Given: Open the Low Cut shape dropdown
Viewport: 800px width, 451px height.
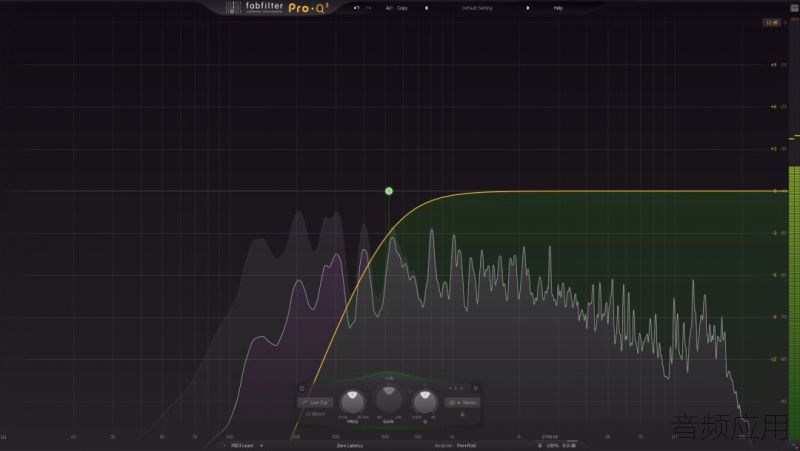Looking at the screenshot, I should [315, 403].
